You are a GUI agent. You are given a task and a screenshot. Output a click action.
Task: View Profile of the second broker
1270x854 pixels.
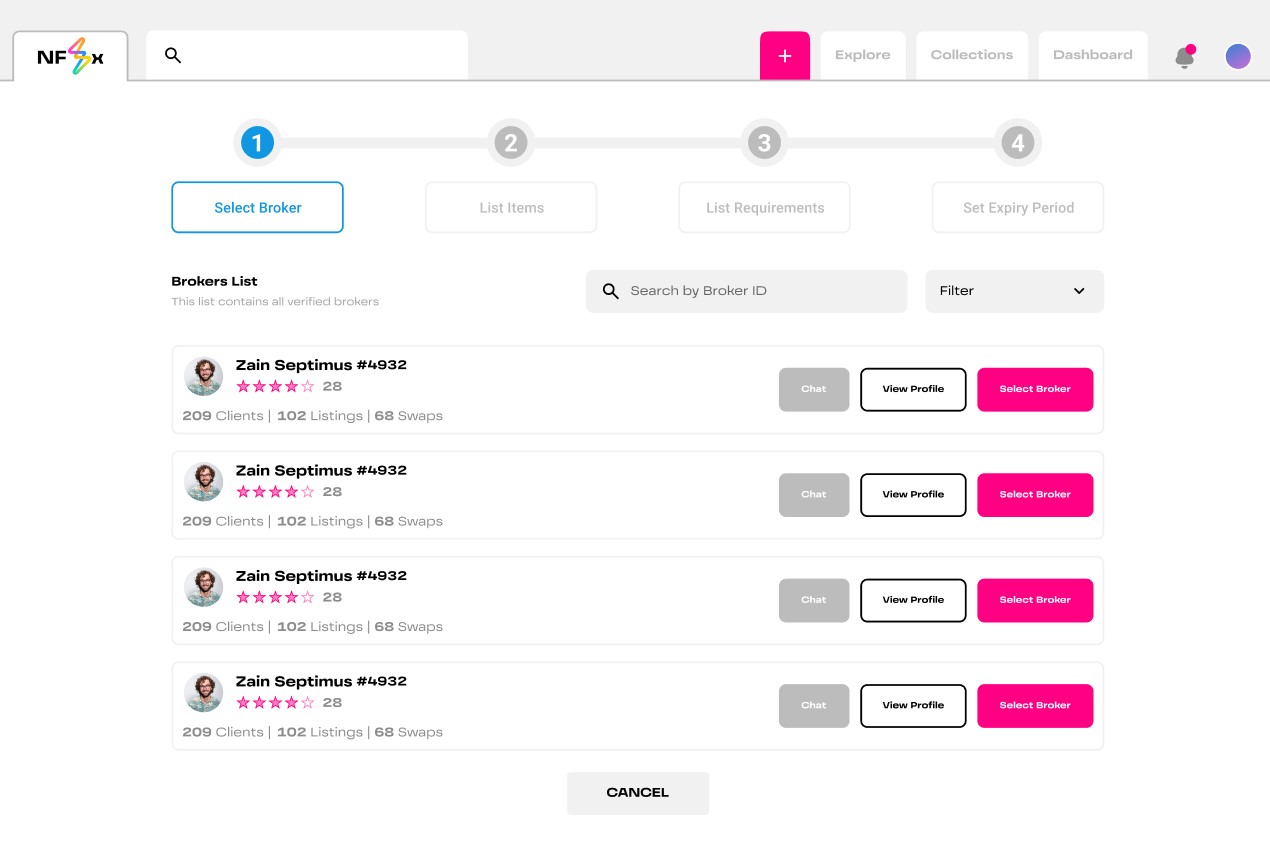(913, 495)
